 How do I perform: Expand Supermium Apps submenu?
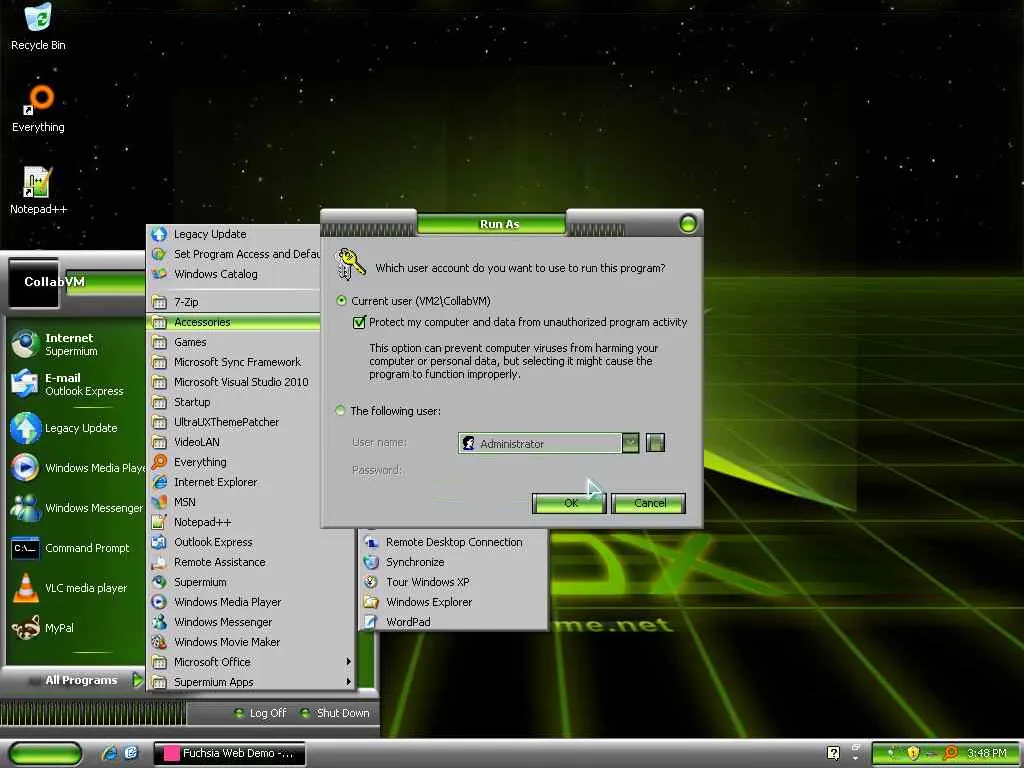pyautogui.click(x=251, y=682)
